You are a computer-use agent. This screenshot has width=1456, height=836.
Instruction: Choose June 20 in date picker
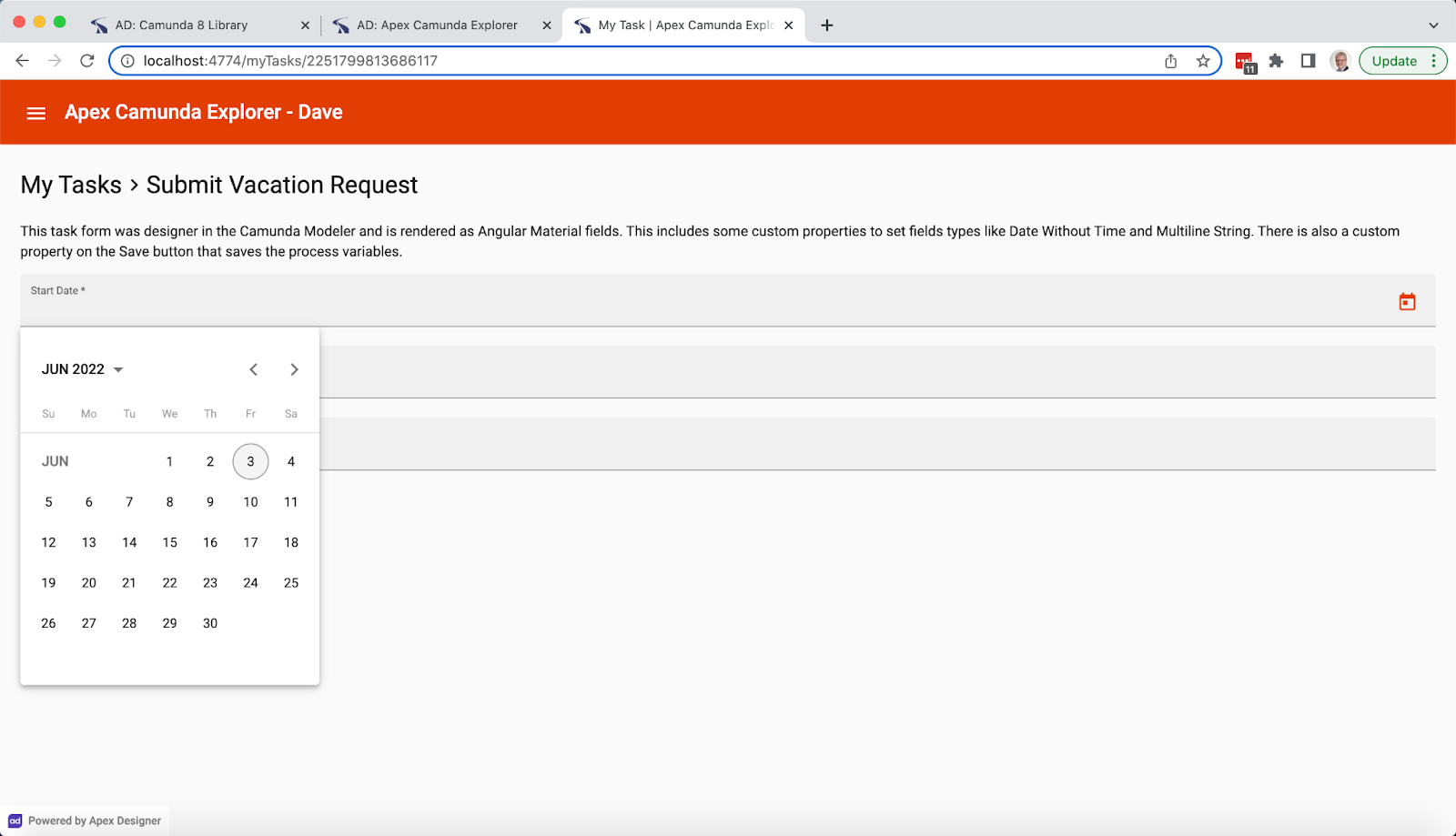coord(89,583)
